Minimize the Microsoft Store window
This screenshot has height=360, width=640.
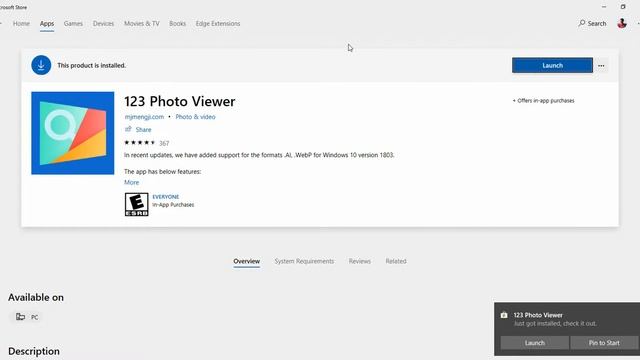pyautogui.click(x=604, y=7)
